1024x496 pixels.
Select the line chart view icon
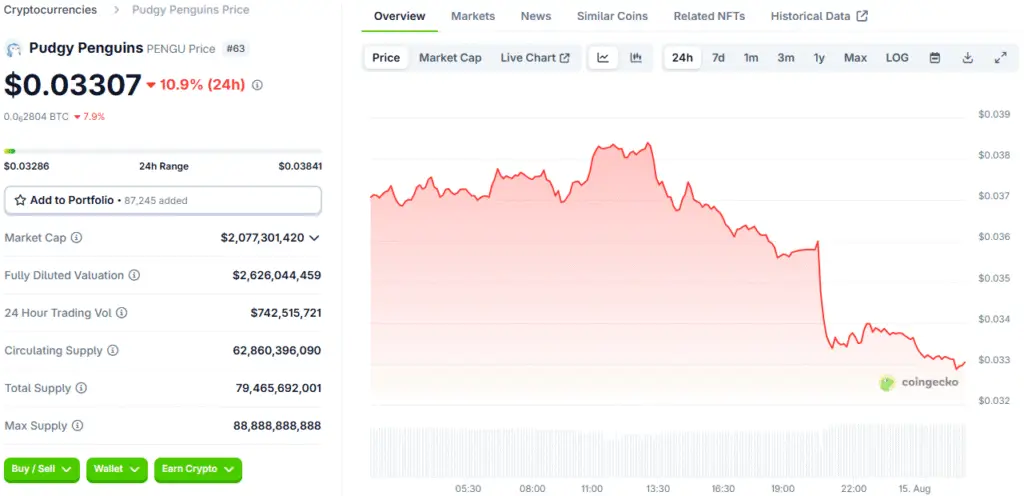(x=603, y=58)
